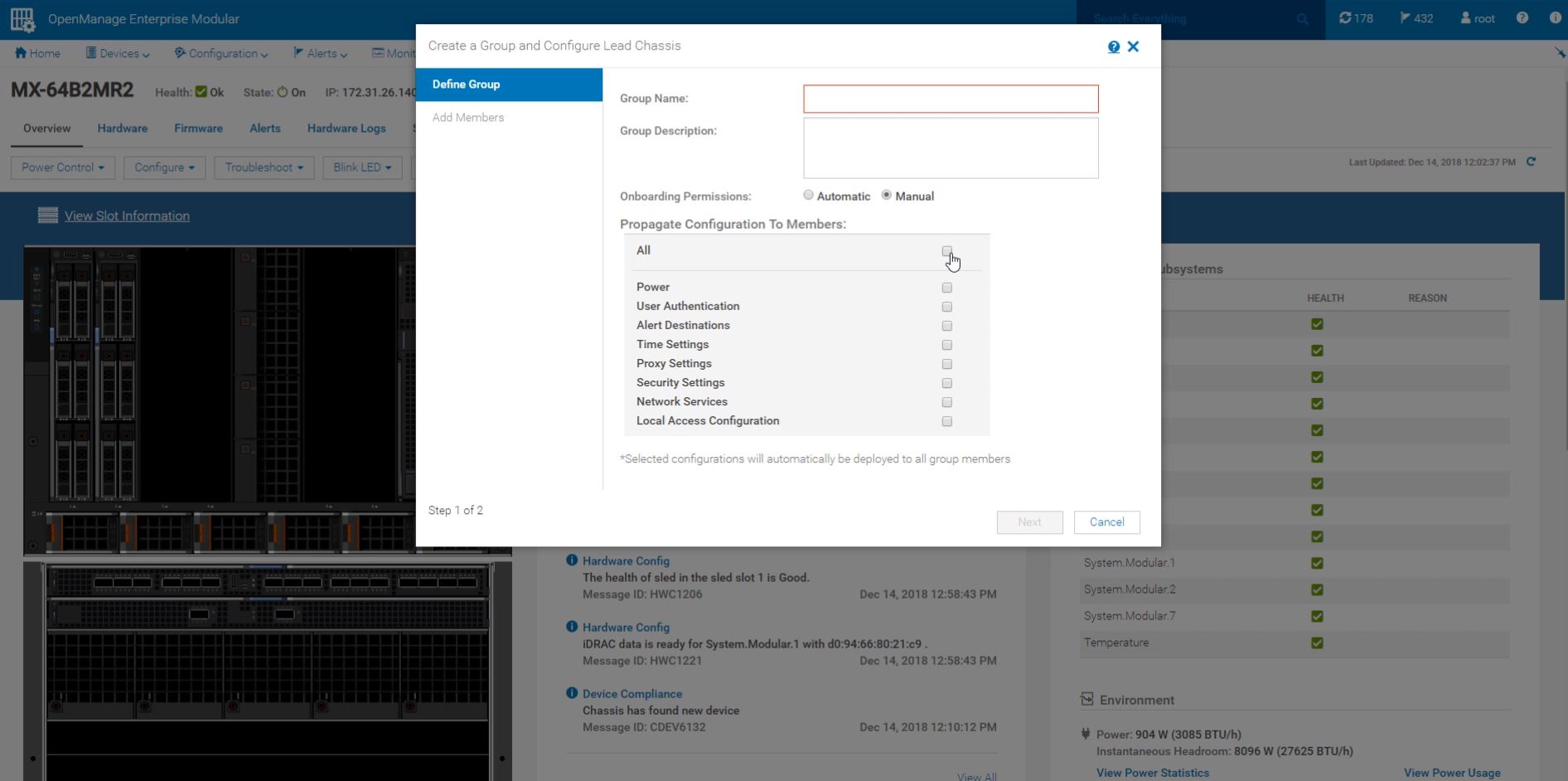The image size is (1568, 781).
Task: Click health check icon for System.Modular.1
Action: pos(1317,563)
